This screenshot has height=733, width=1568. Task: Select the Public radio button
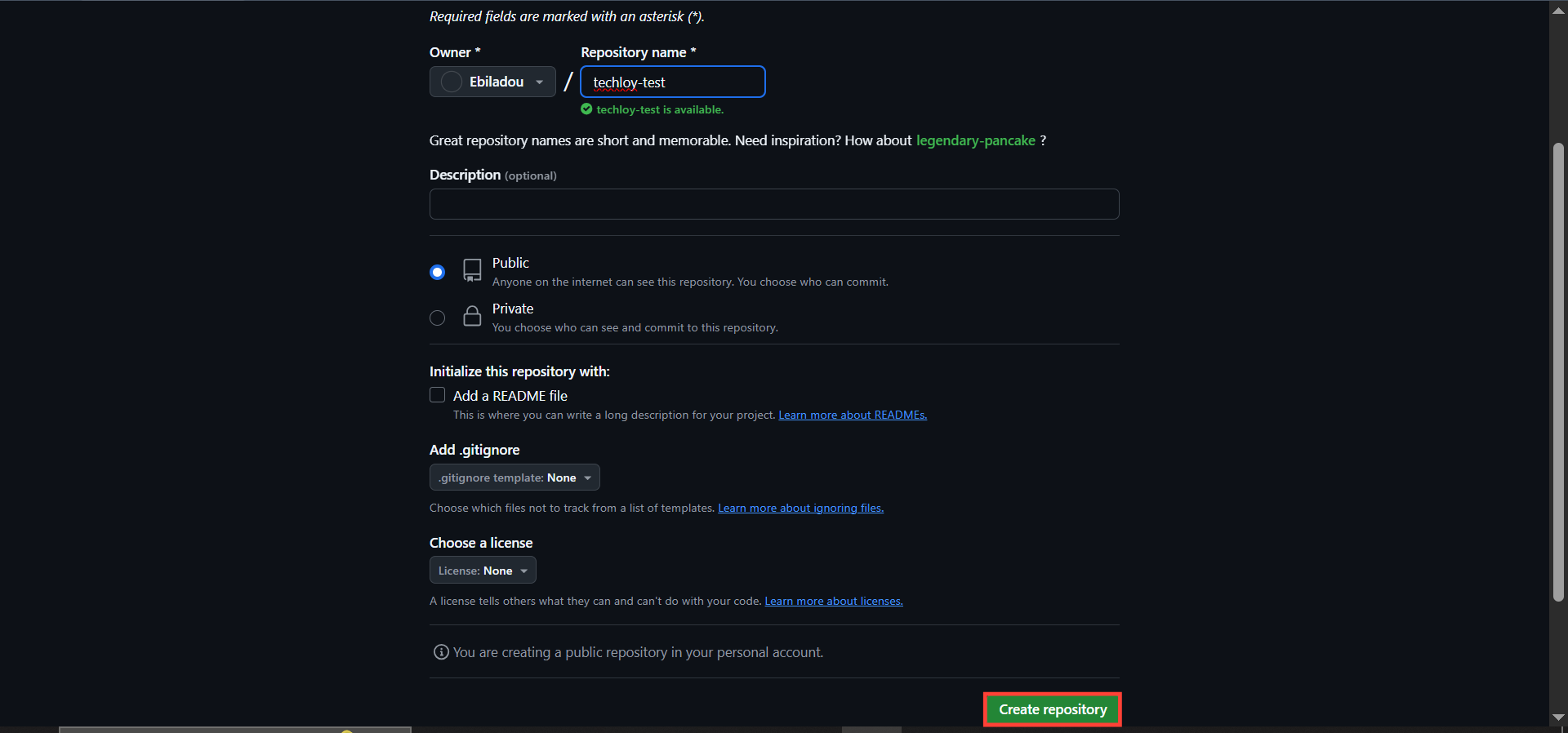pyautogui.click(x=437, y=272)
